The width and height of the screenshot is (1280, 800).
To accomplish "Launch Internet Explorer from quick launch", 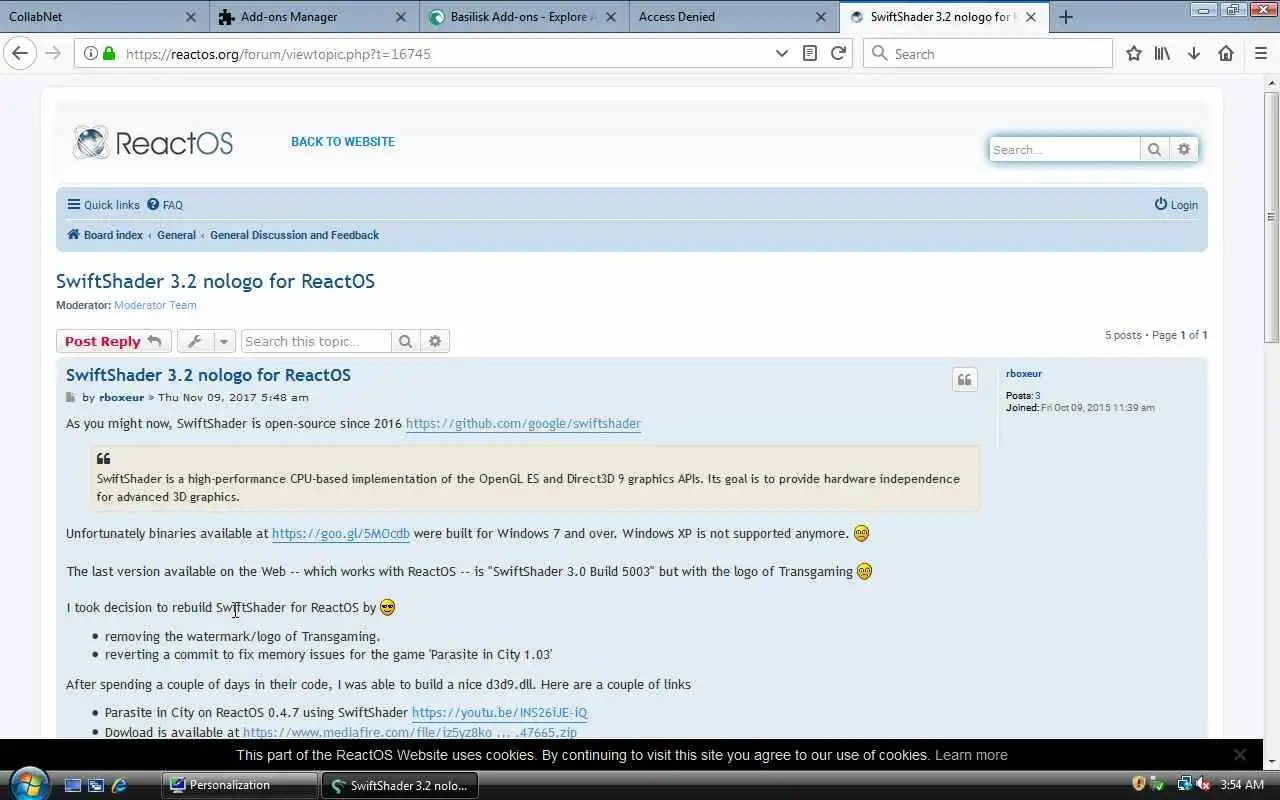I will 119,785.
